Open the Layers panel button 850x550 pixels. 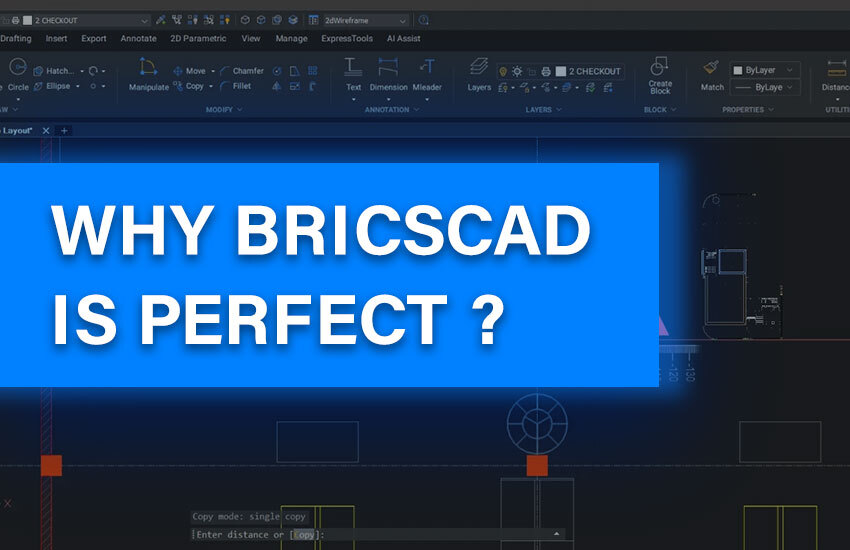click(479, 75)
